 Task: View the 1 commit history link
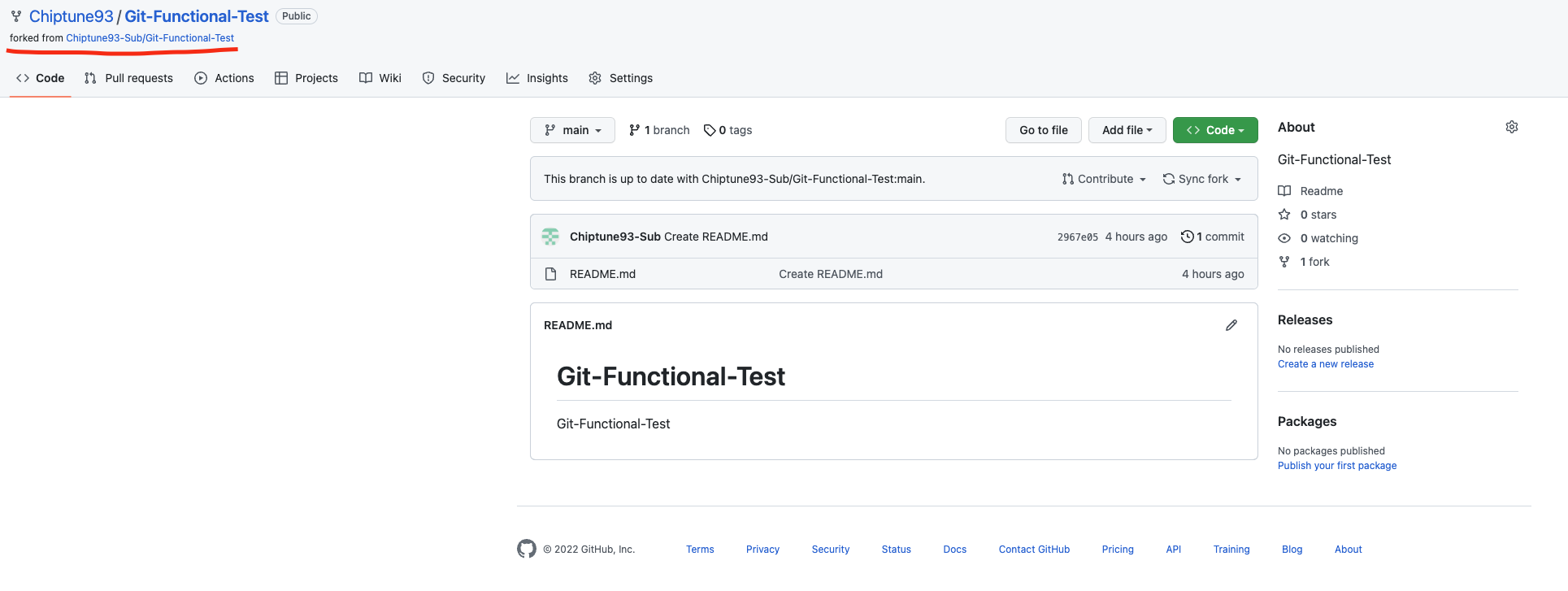[1213, 237]
